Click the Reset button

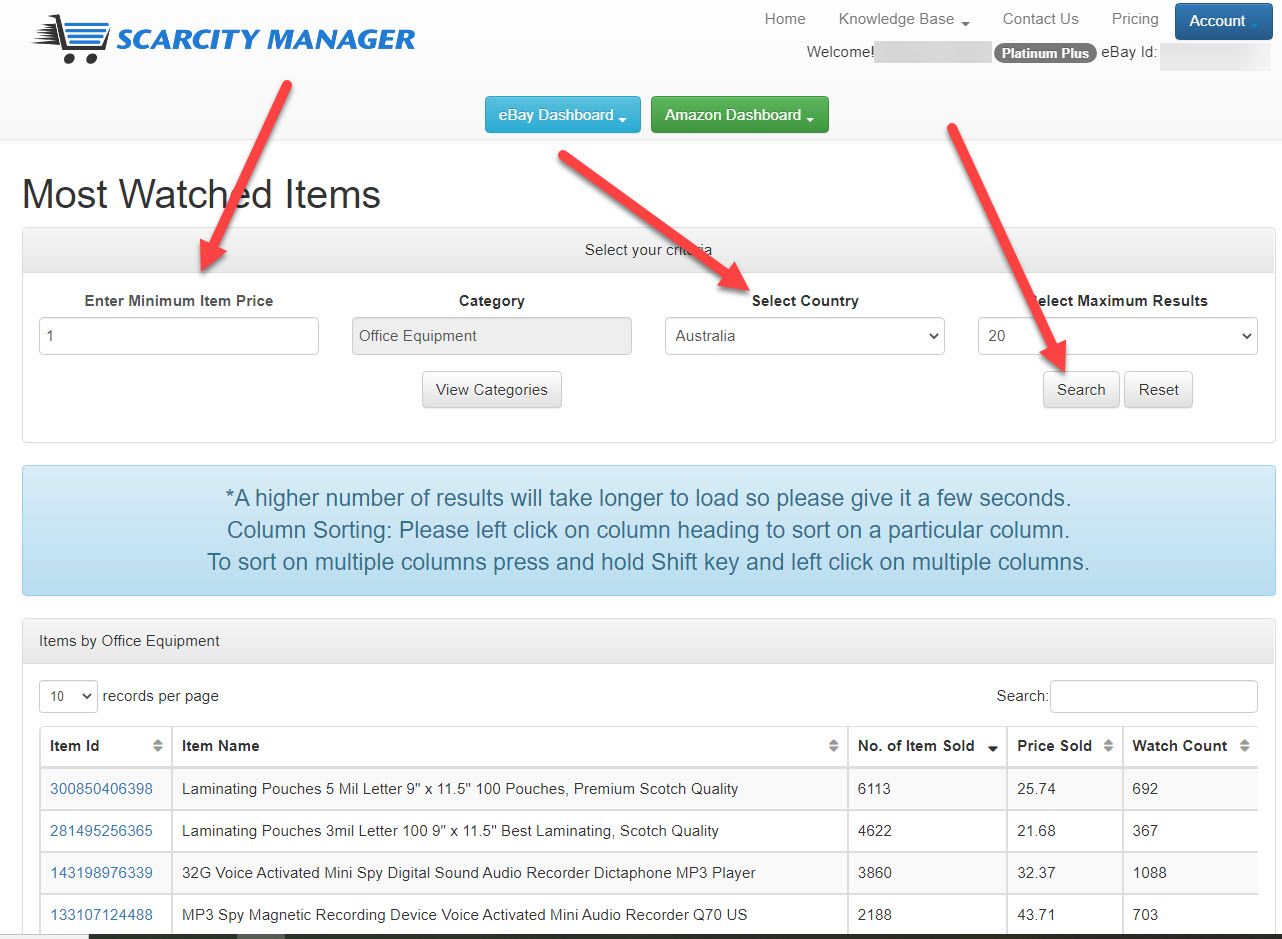click(1158, 390)
